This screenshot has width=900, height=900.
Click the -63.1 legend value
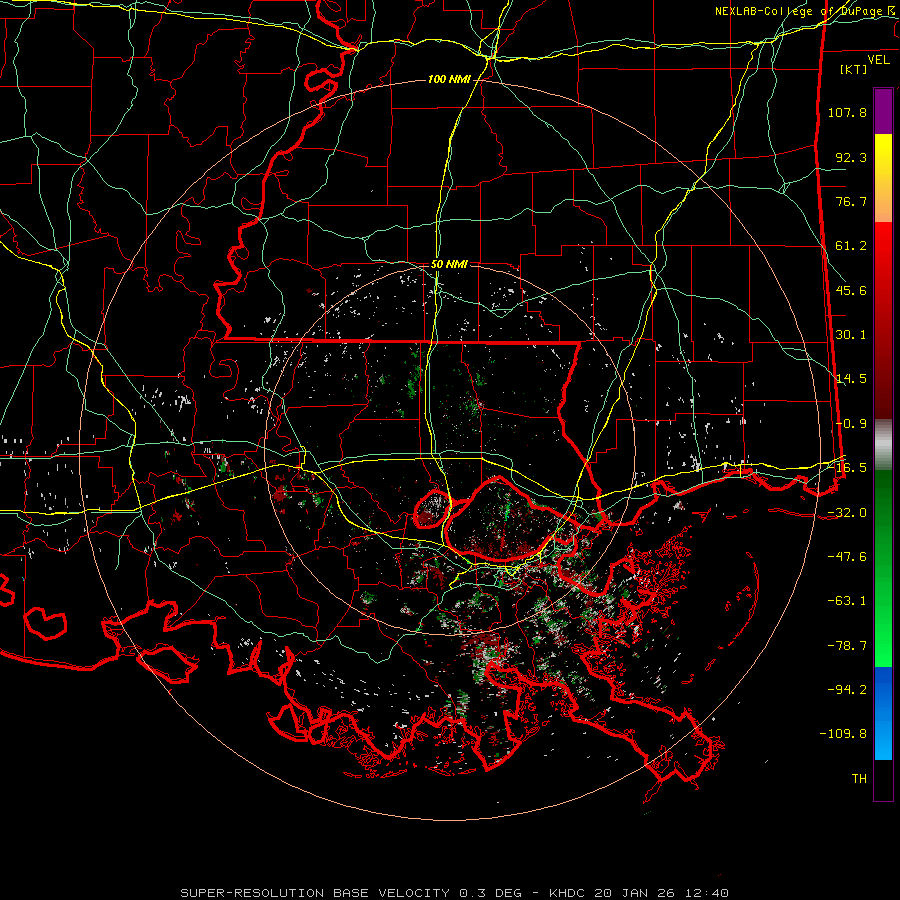click(x=847, y=601)
